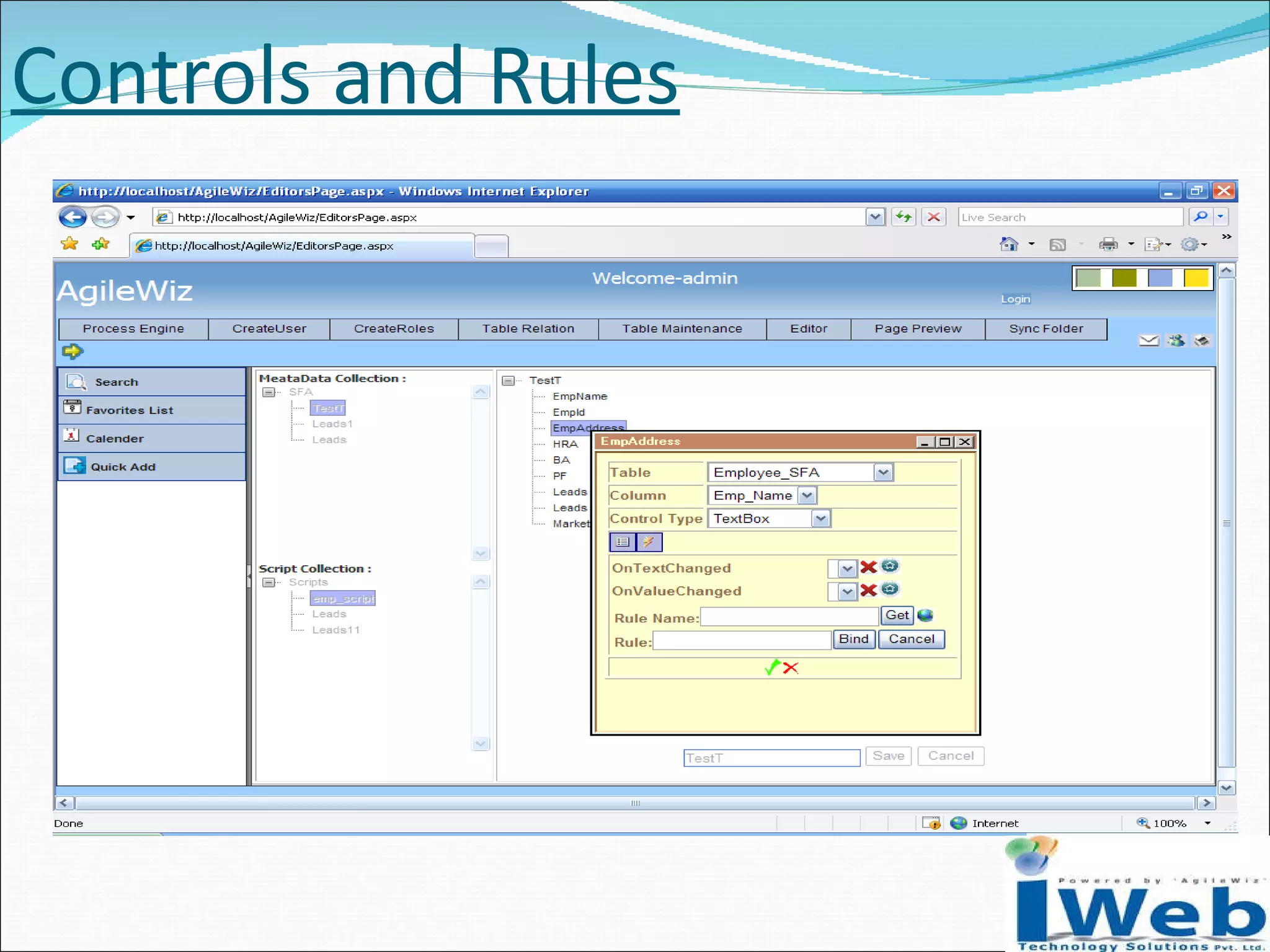This screenshot has width=1270, height=952.
Task: Open the CreateRoles menu
Action: [394, 329]
